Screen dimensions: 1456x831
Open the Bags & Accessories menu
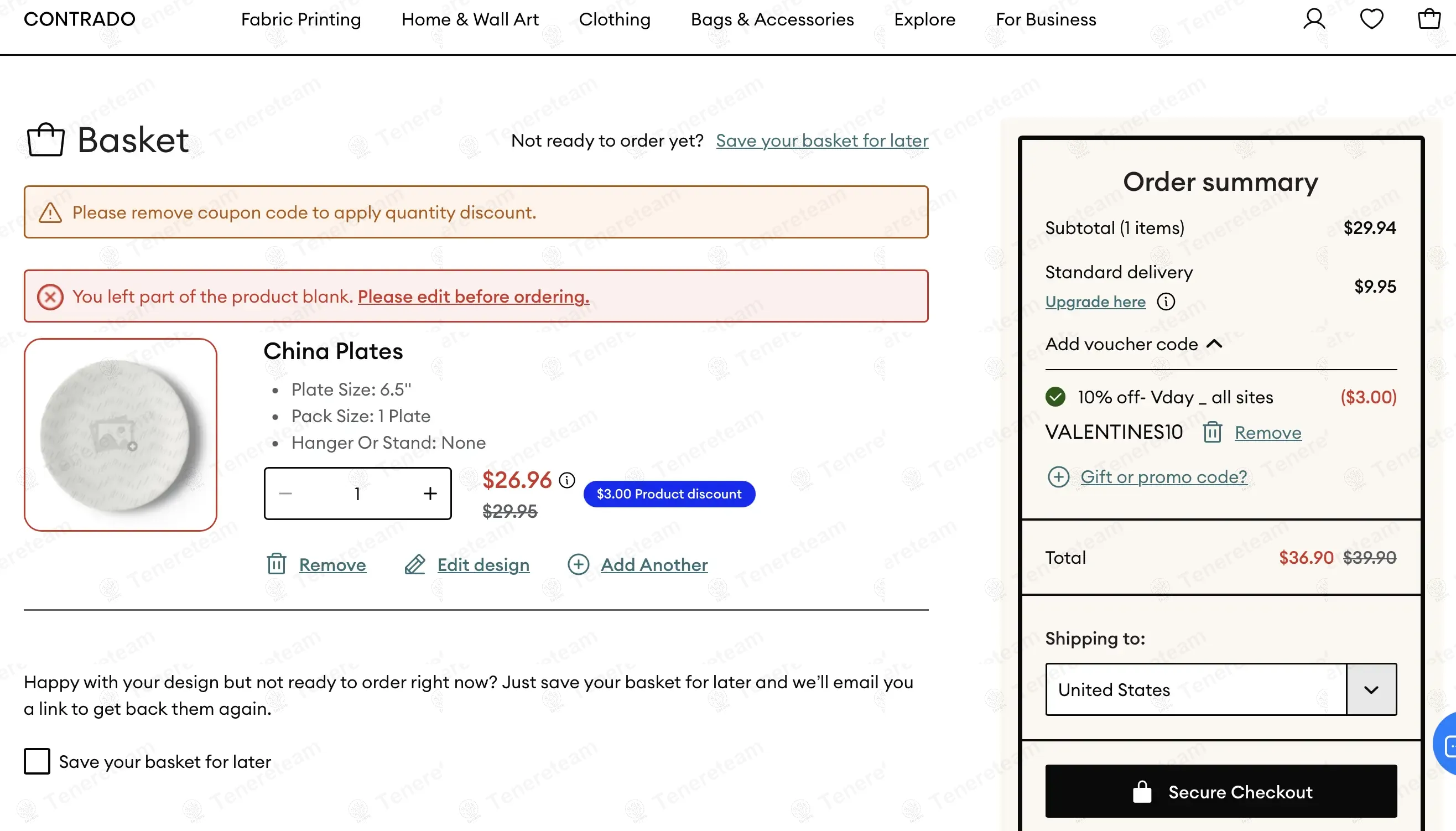[772, 19]
